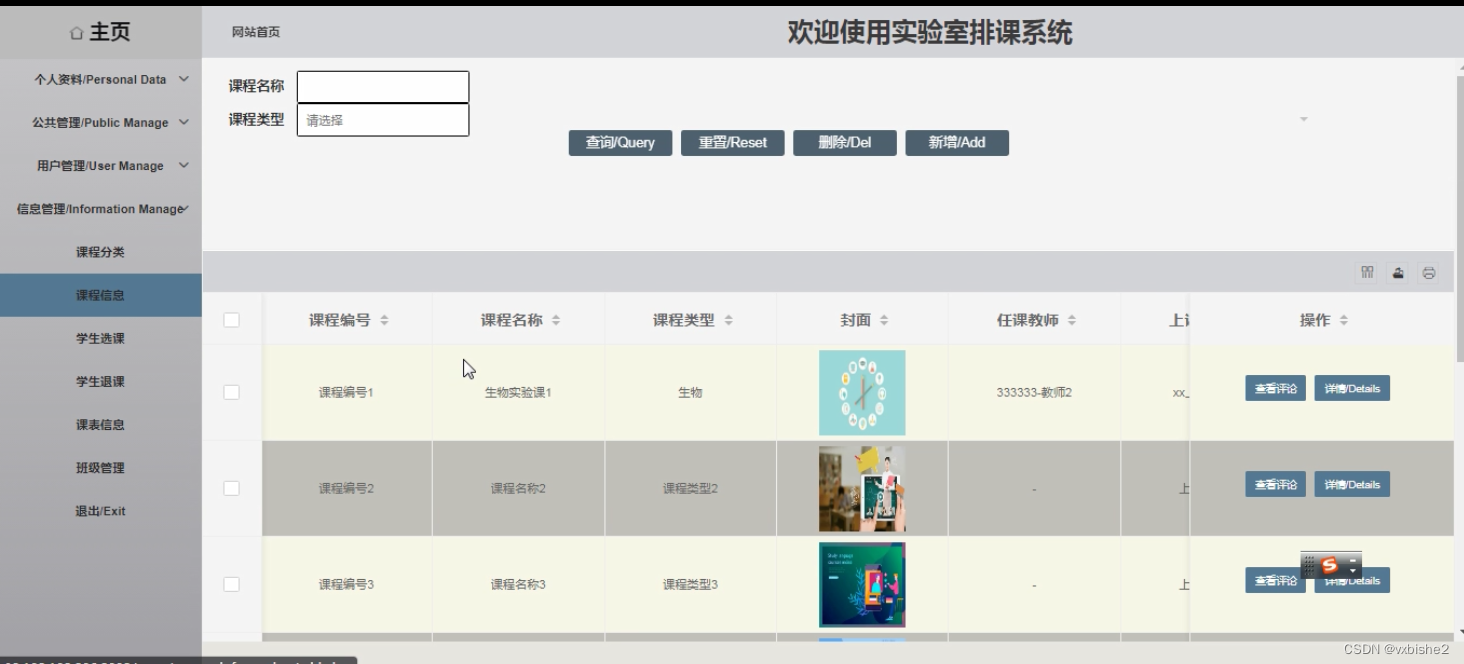Toggle the select-all header checkbox
The width and height of the screenshot is (1464, 664).
(x=231, y=320)
